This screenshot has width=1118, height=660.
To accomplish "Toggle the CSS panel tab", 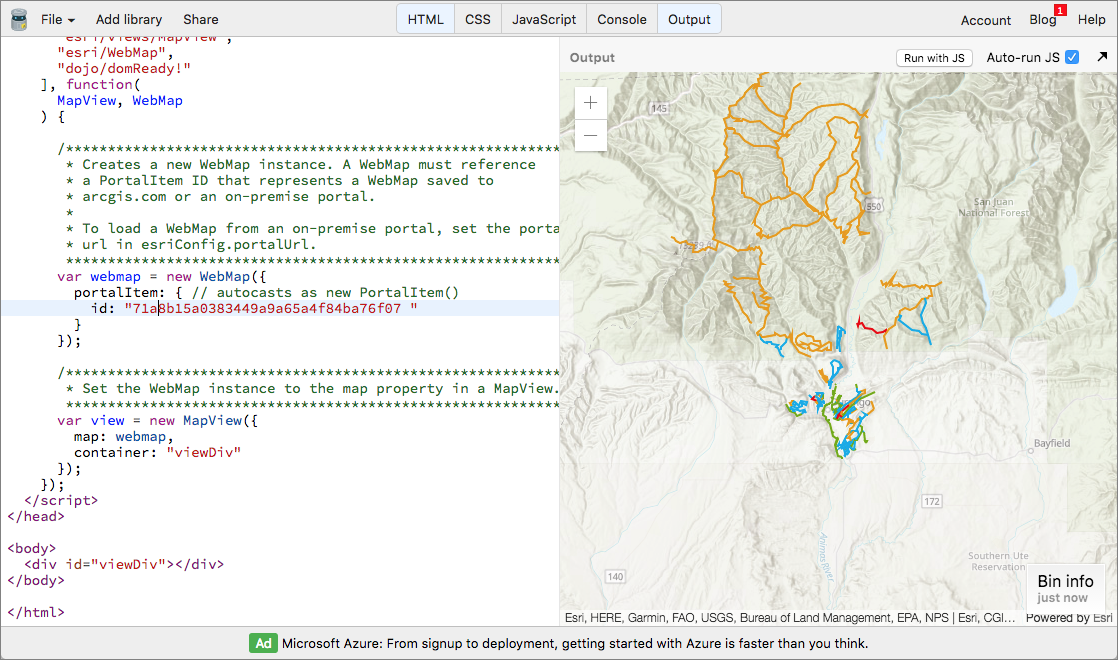I will coord(478,19).
